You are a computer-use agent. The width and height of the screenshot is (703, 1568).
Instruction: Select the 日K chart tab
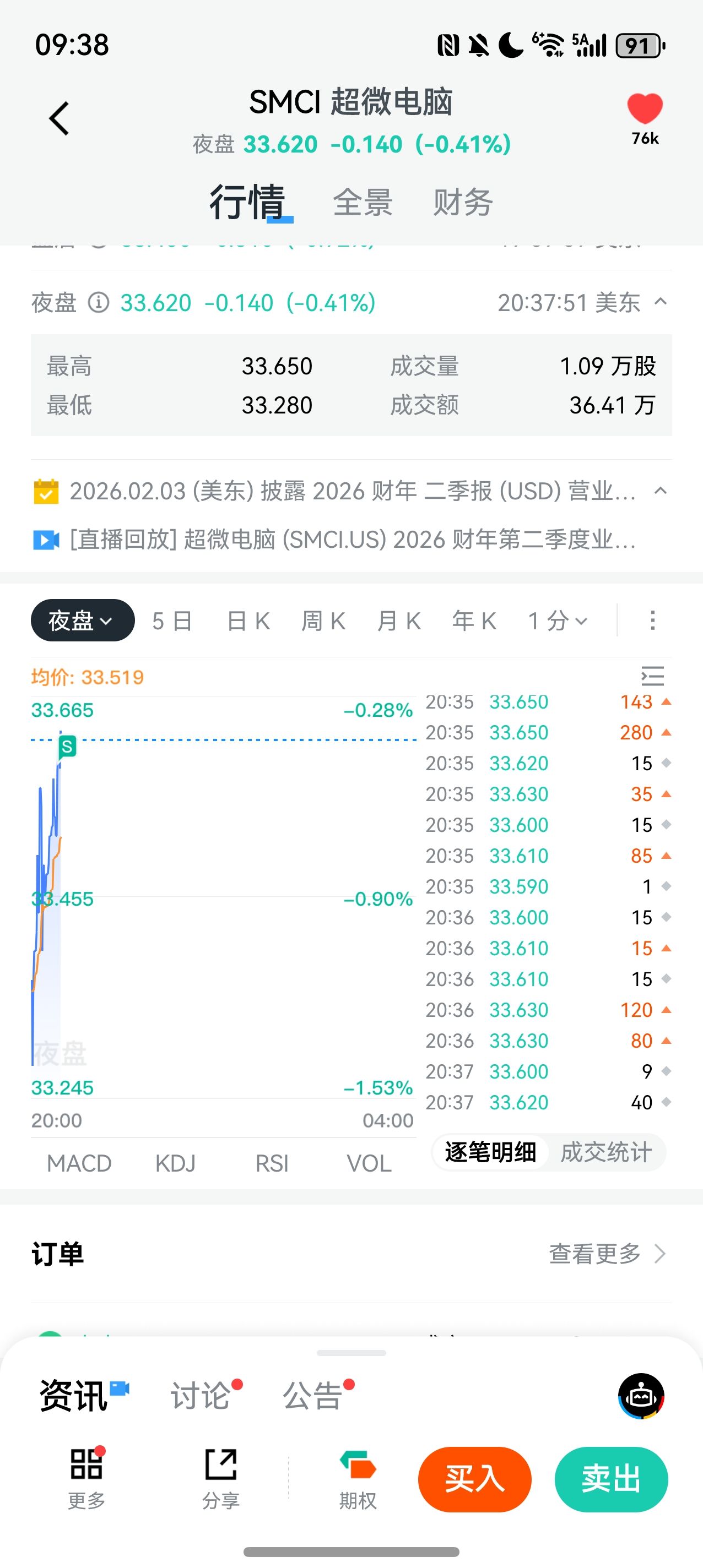(x=248, y=621)
